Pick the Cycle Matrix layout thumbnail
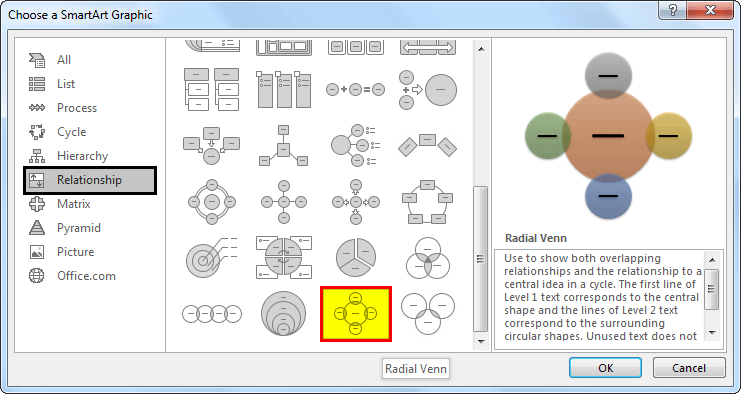Viewport: 741px width, 394px height. [284, 258]
